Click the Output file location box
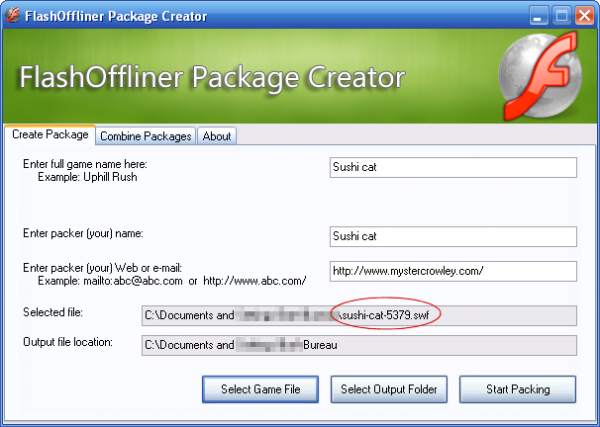Screen dimensions: 600x427 coord(359,346)
